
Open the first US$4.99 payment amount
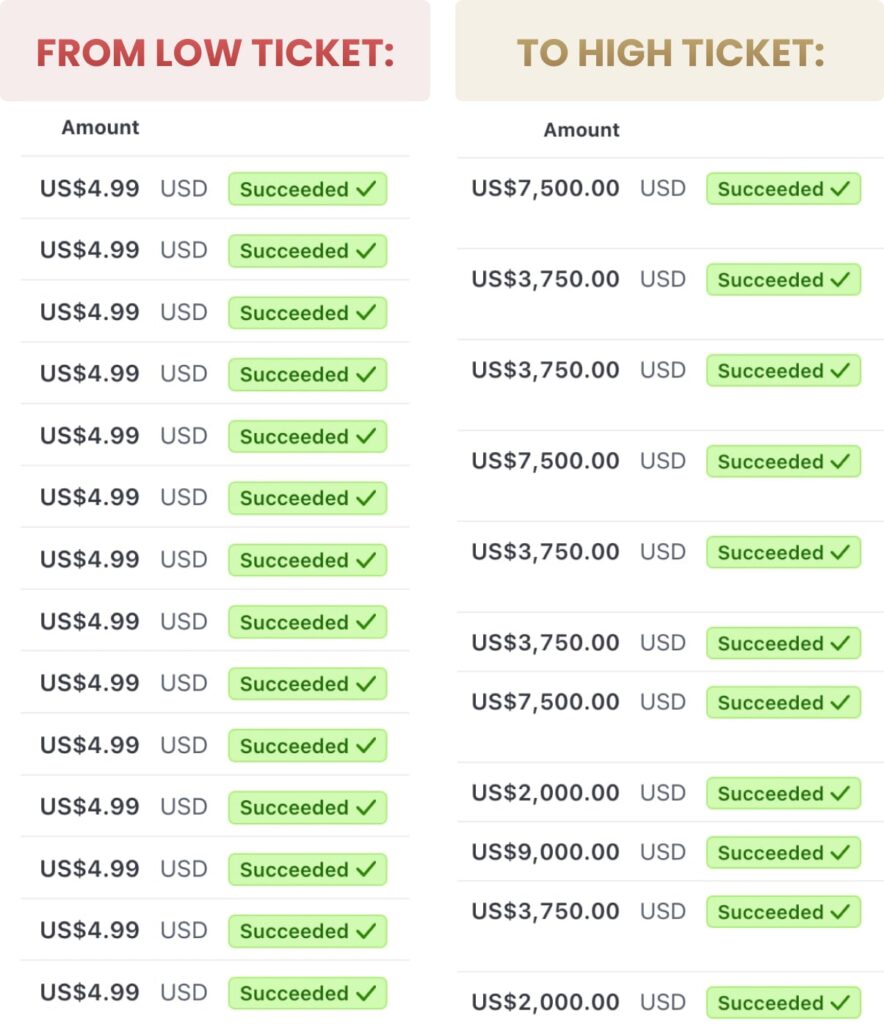tap(89, 188)
